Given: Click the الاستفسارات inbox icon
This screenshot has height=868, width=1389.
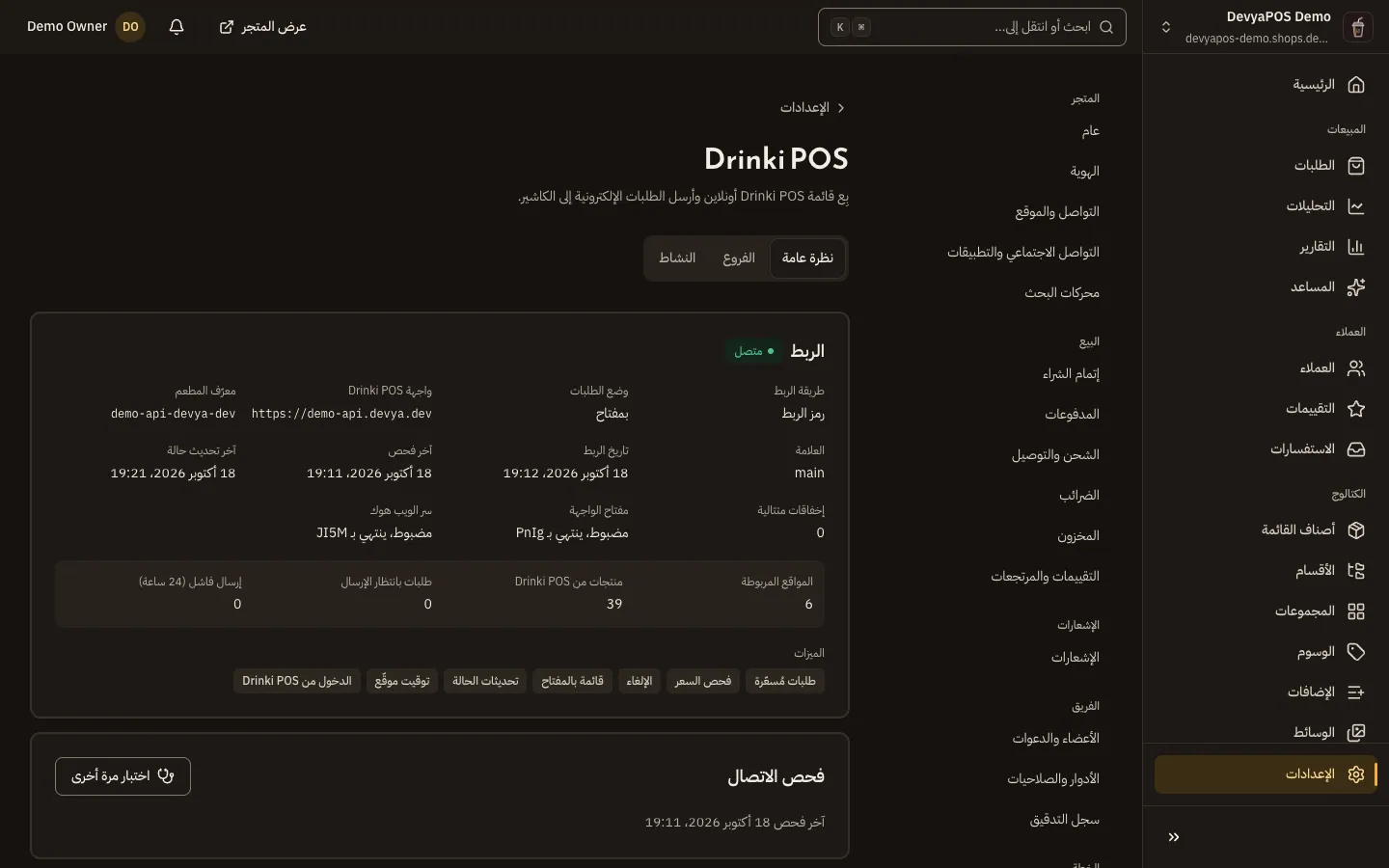Looking at the screenshot, I should (1355, 449).
